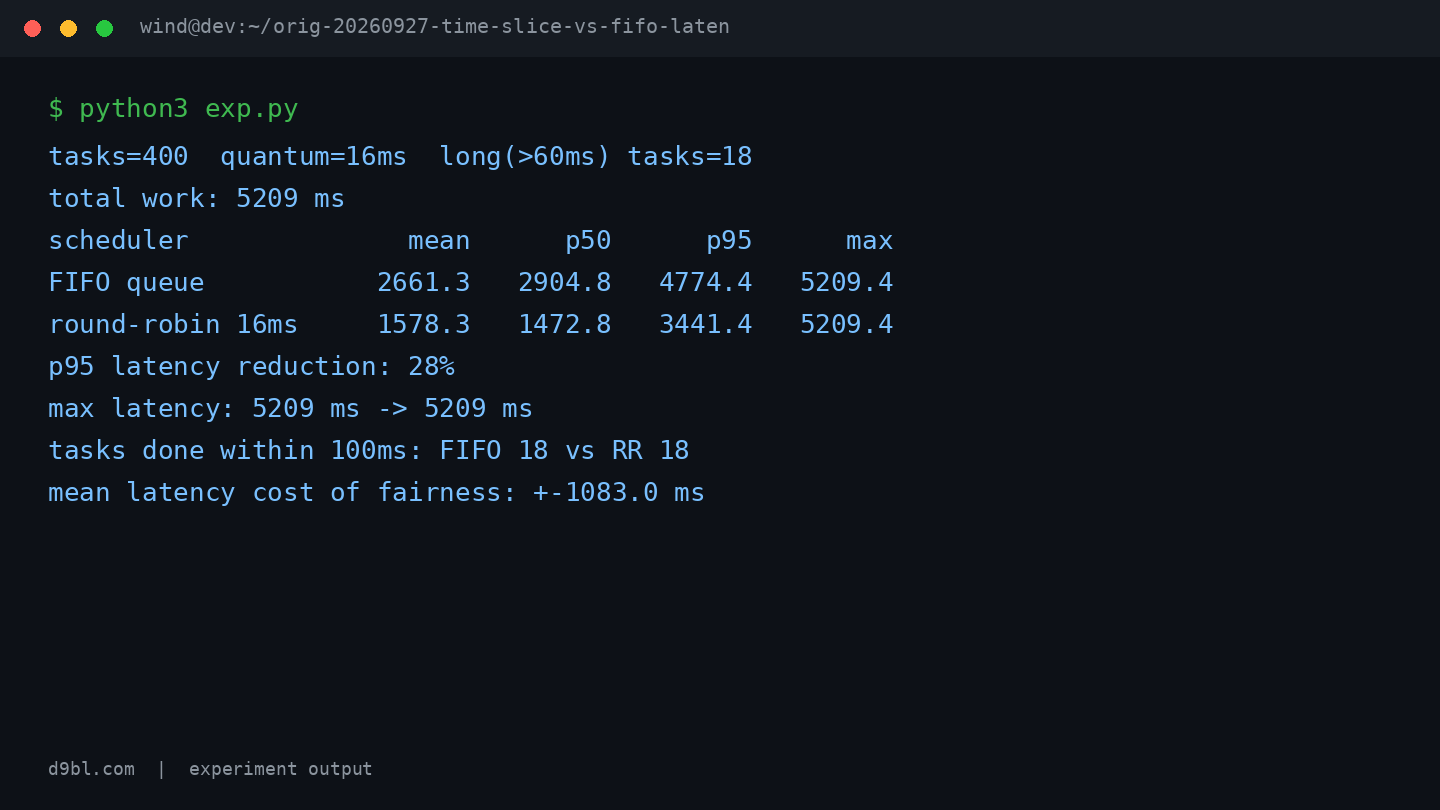Click the "mean" column header
The height and width of the screenshot is (810, 1440).
[x=439, y=241]
